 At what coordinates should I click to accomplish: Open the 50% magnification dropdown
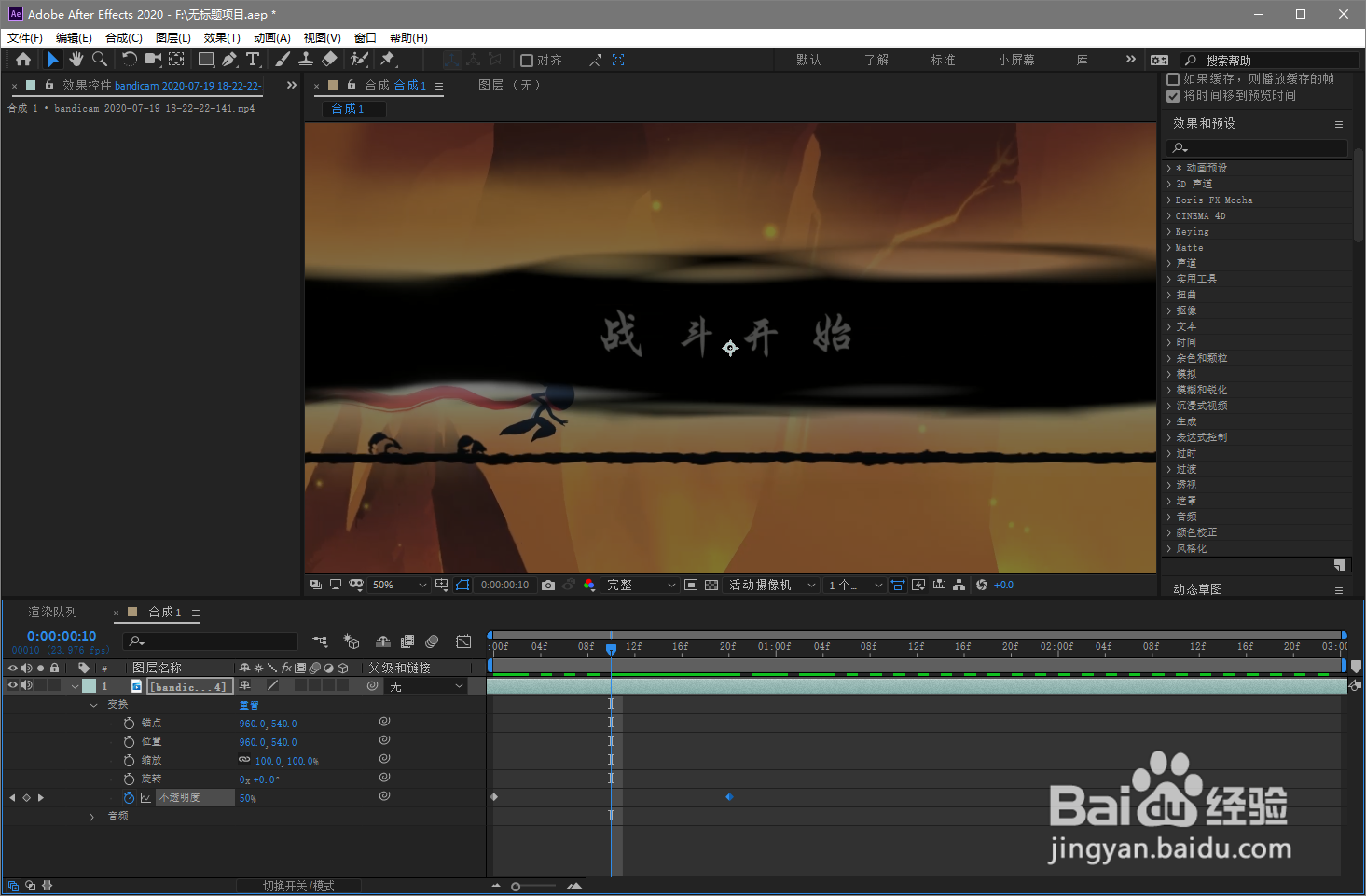coord(399,585)
